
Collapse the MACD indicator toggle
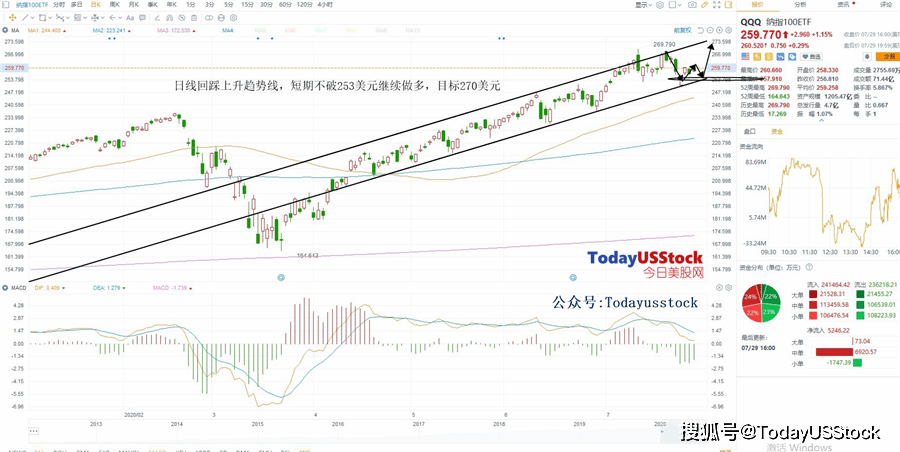pyautogui.click(x=5, y=287)
